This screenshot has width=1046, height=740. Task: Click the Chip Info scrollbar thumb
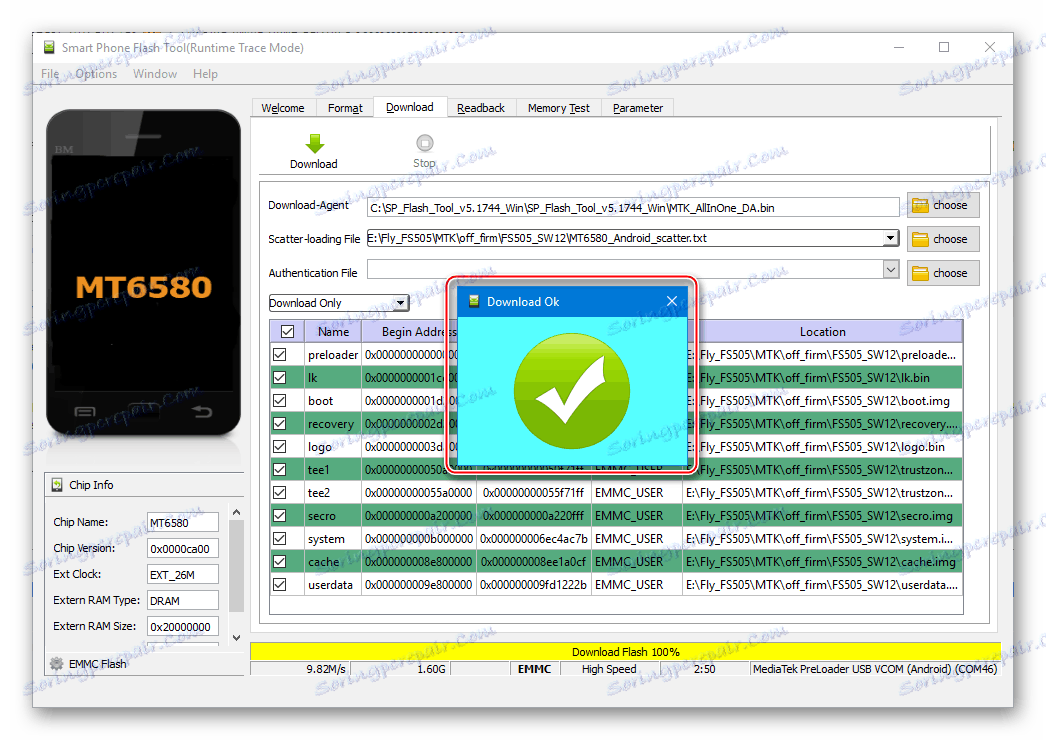236,566
